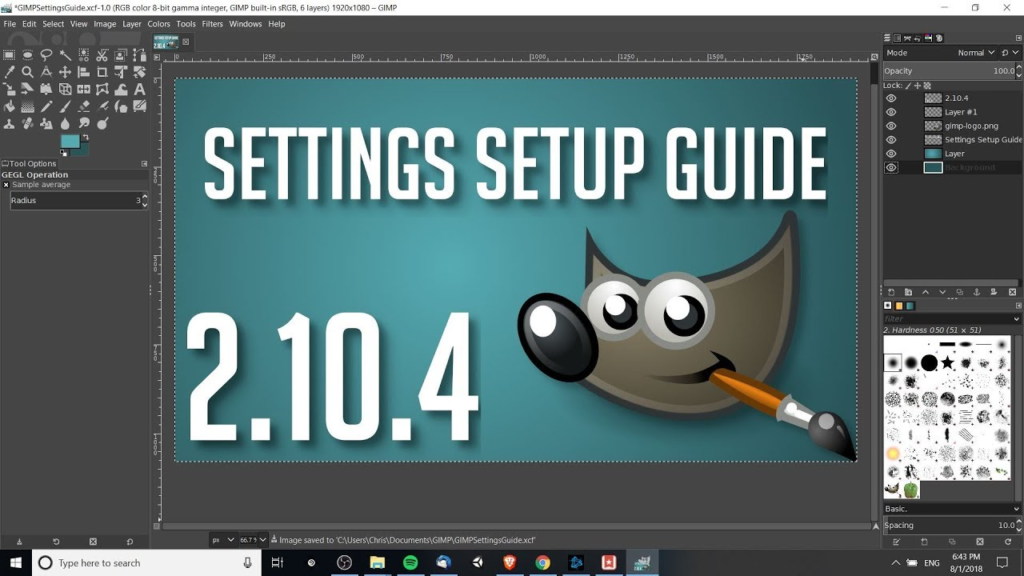1024x576 pixels.
Task: Open the brushes panel configure tab menu
Action: tap(1018, 306)
